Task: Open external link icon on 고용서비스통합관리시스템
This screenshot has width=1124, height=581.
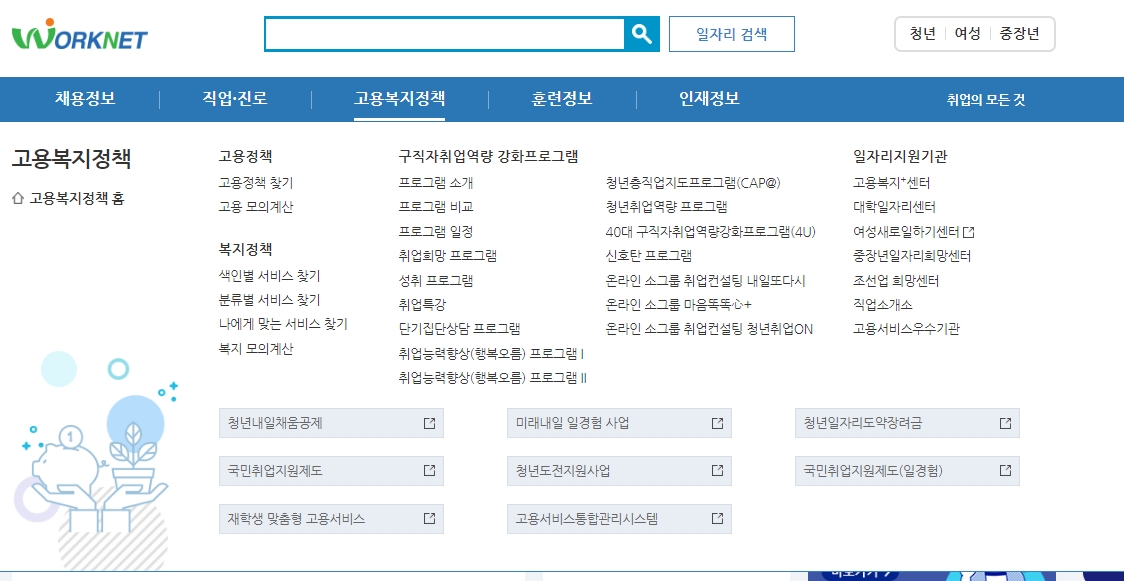Action: (x=716, y=518)
